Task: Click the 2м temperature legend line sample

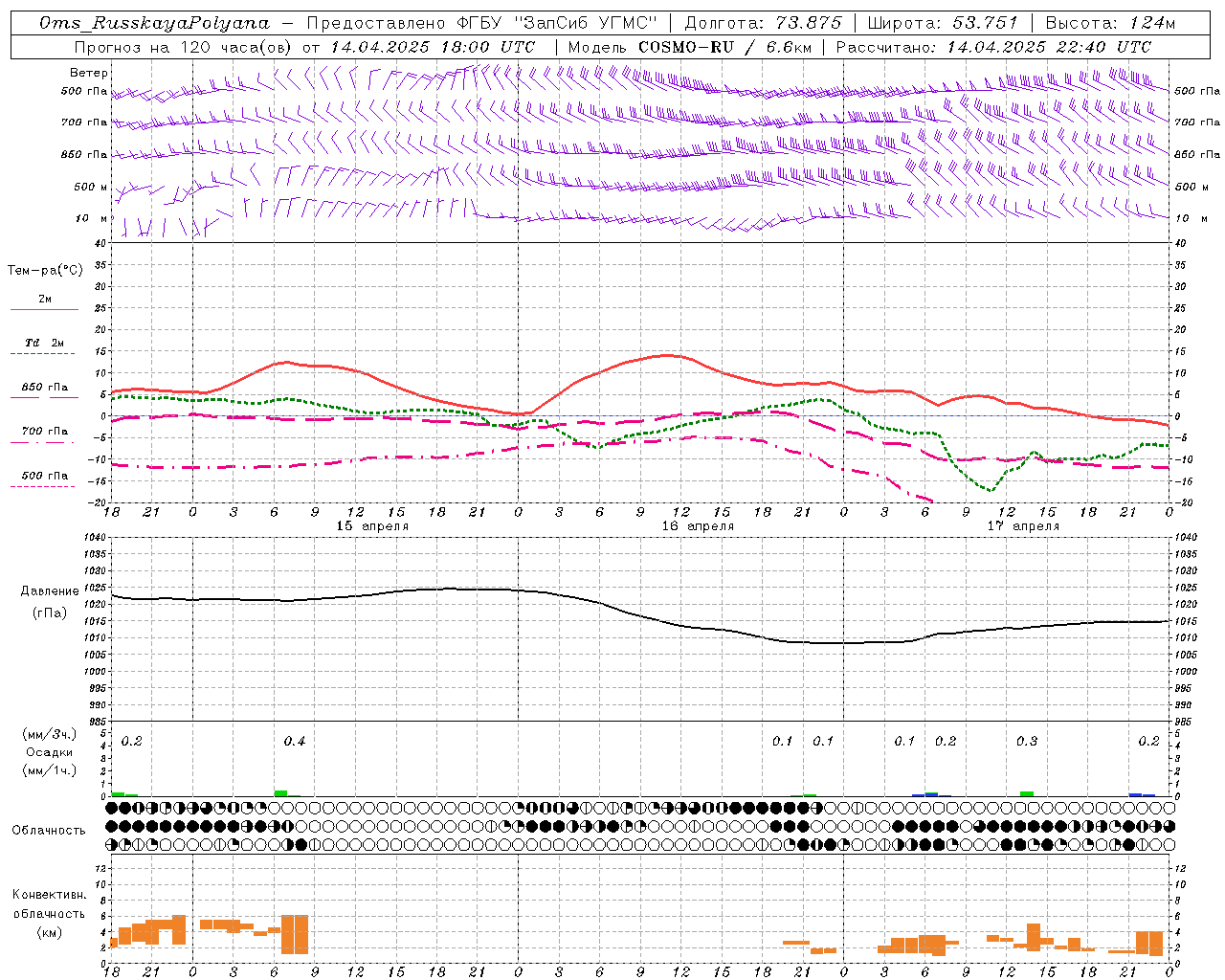Action: coord(44,310)
